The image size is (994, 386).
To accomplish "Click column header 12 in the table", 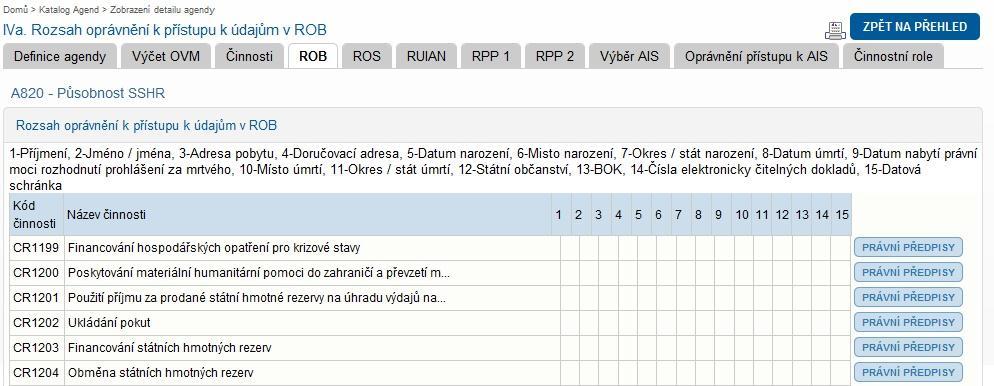I will pyautogui.click(x=782, y=215).
